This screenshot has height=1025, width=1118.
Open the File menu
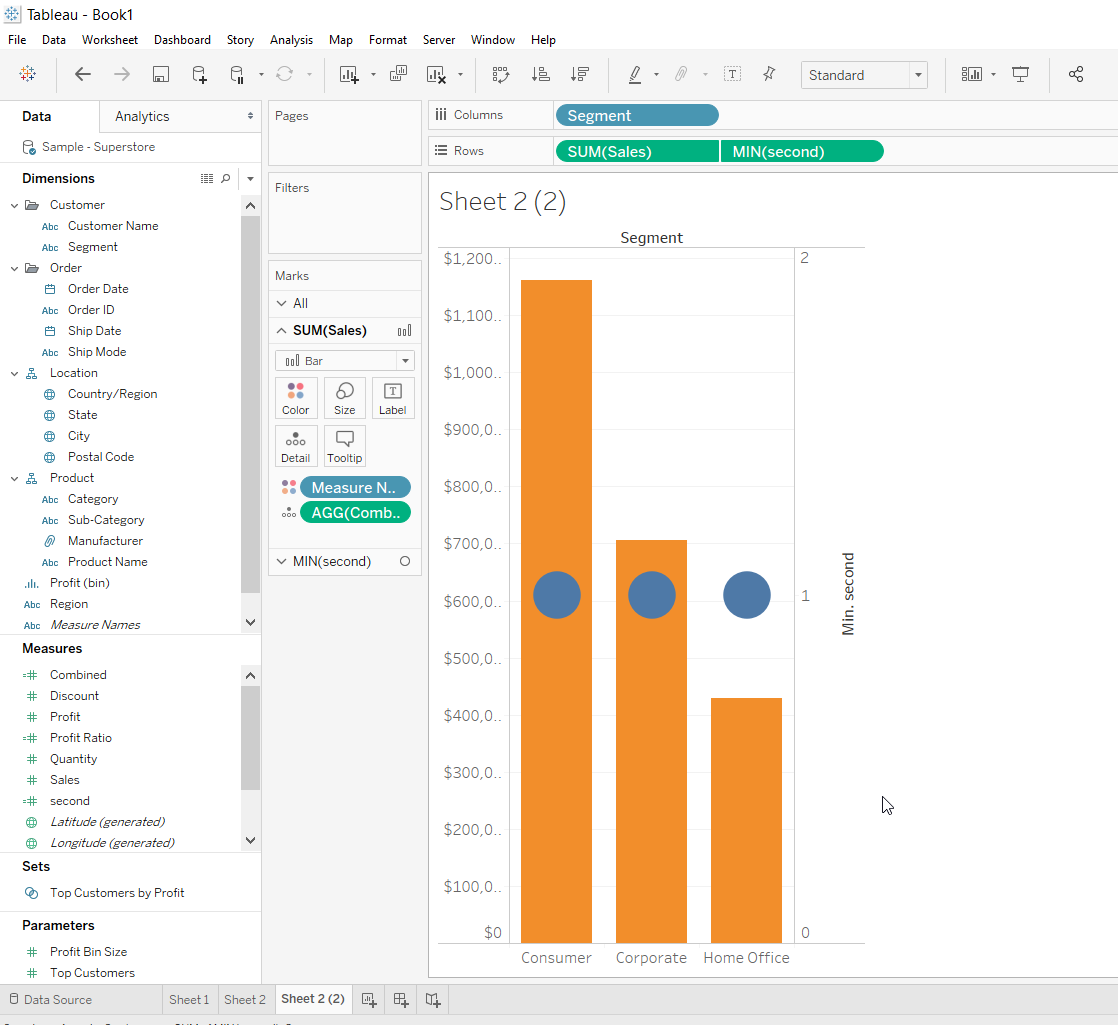(x=17, y=40)
